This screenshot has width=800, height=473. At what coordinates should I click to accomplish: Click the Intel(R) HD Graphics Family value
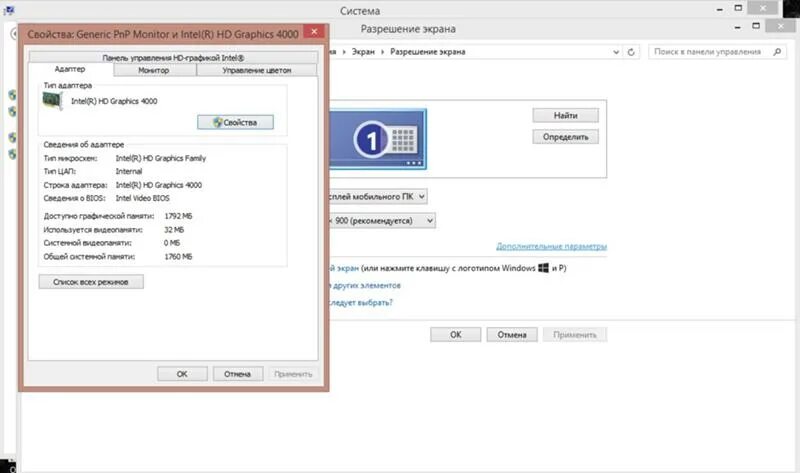tap(161, 158)
